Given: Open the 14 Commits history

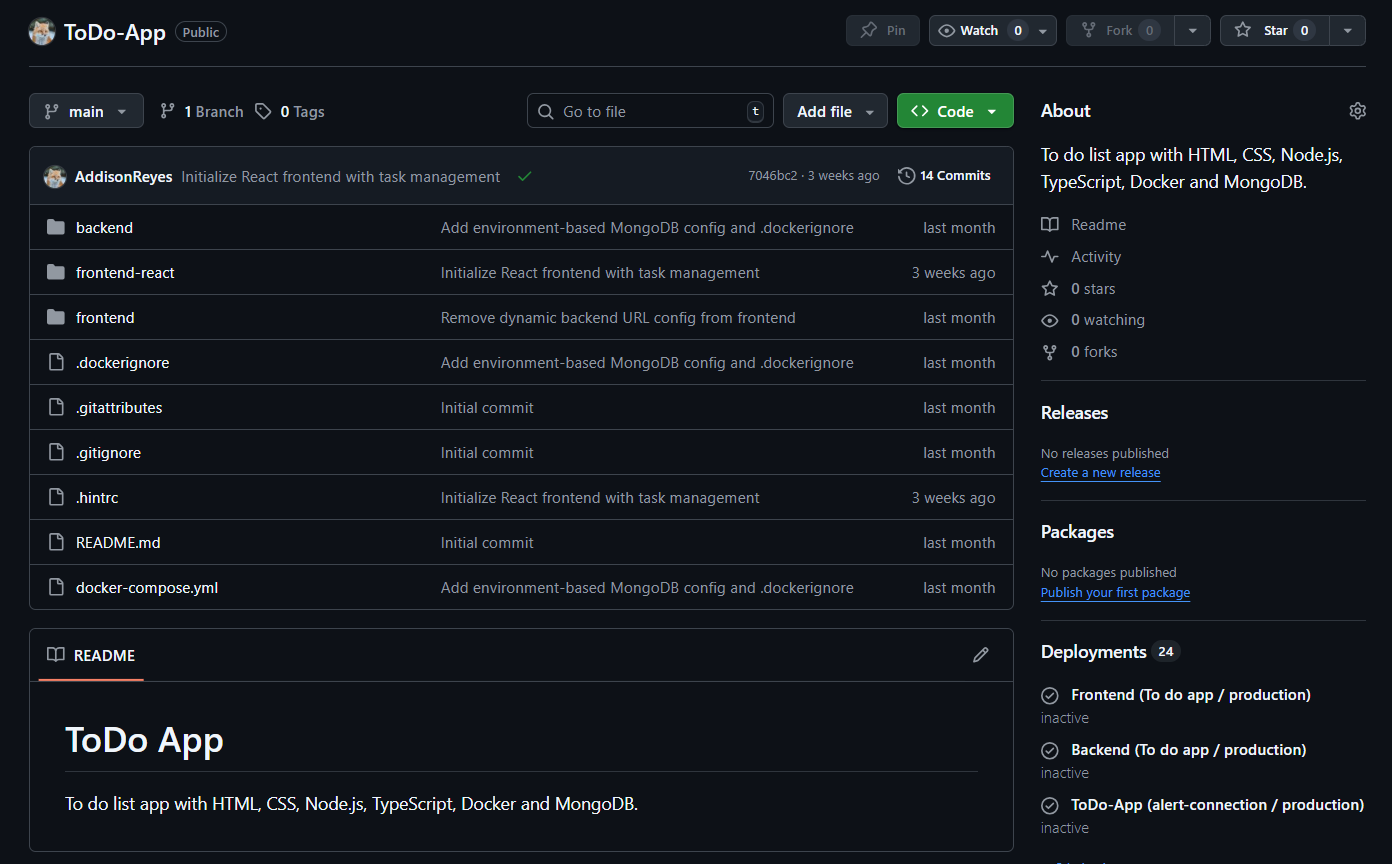Looking at the screenshot, I should (944, 176).
